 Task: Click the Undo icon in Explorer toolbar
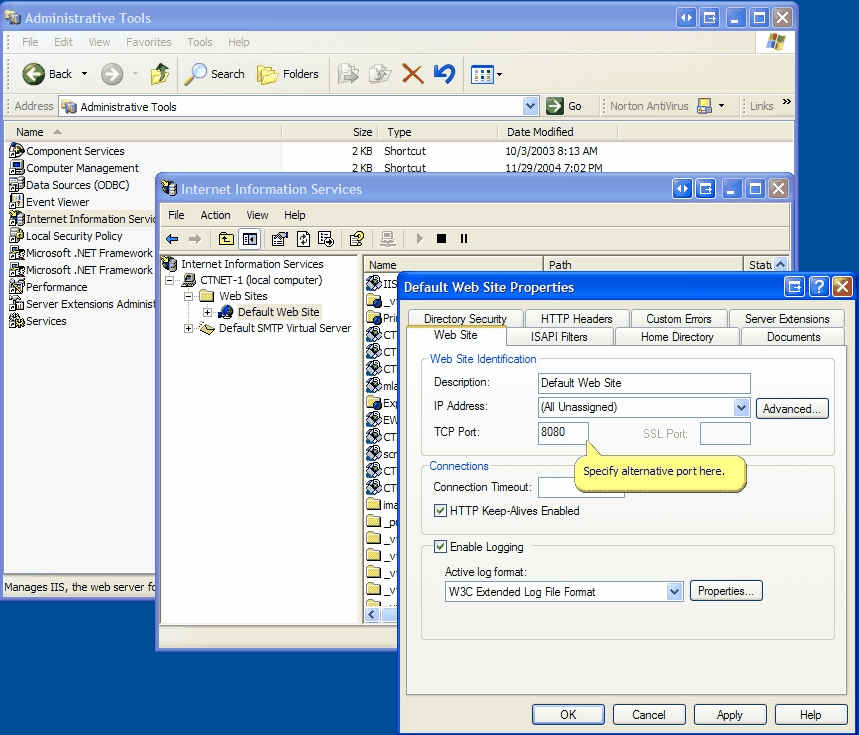point(444,74)
